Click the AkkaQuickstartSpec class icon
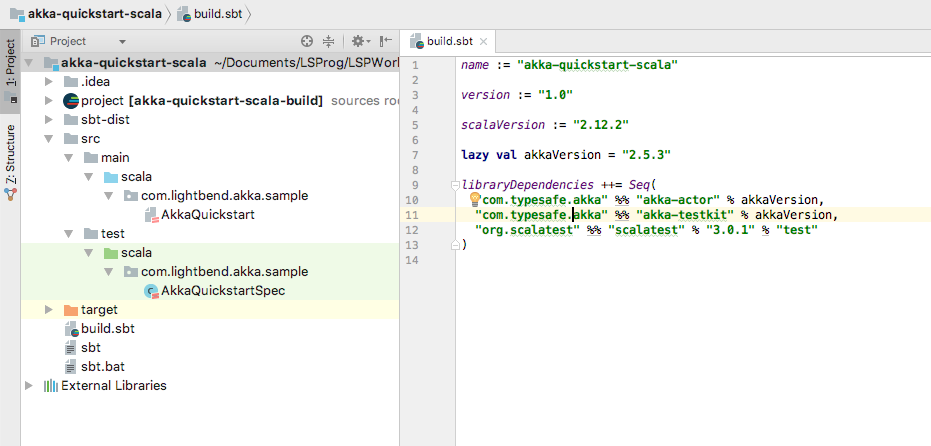This screenshot has height=446, width=931. [x=152, y=291]
